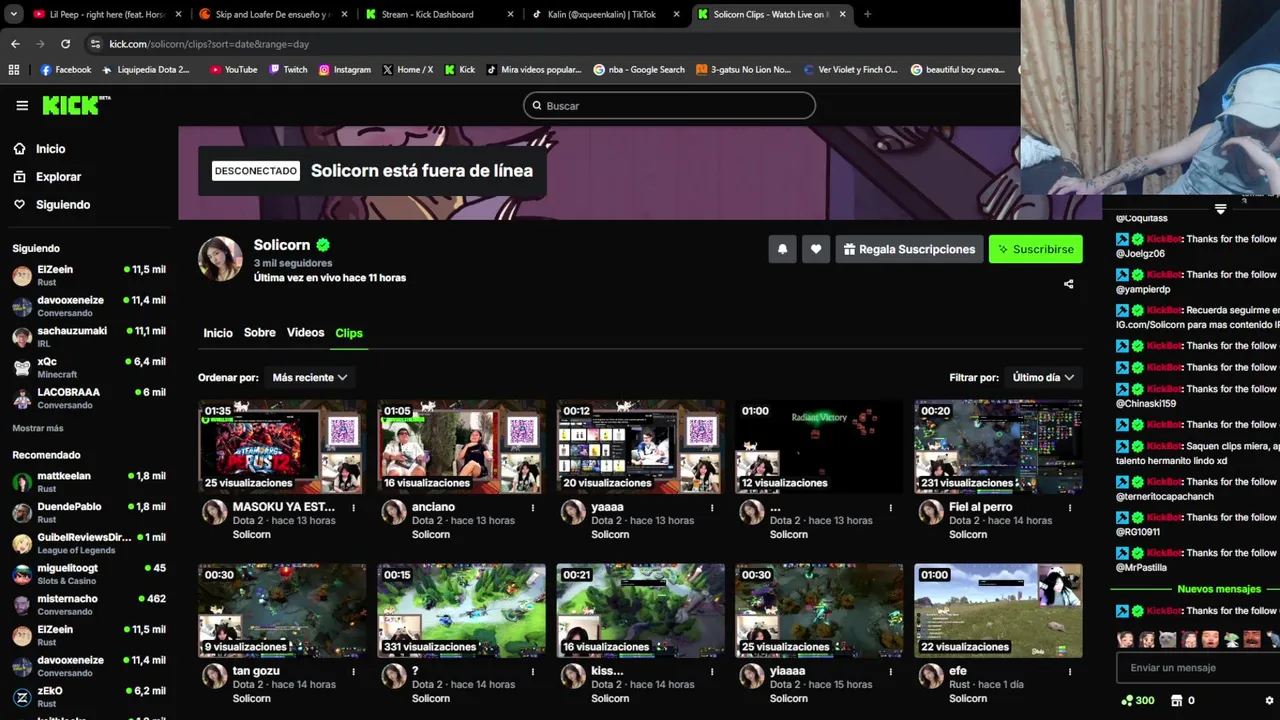Open the channel points shop icon

coord(1176,700)
